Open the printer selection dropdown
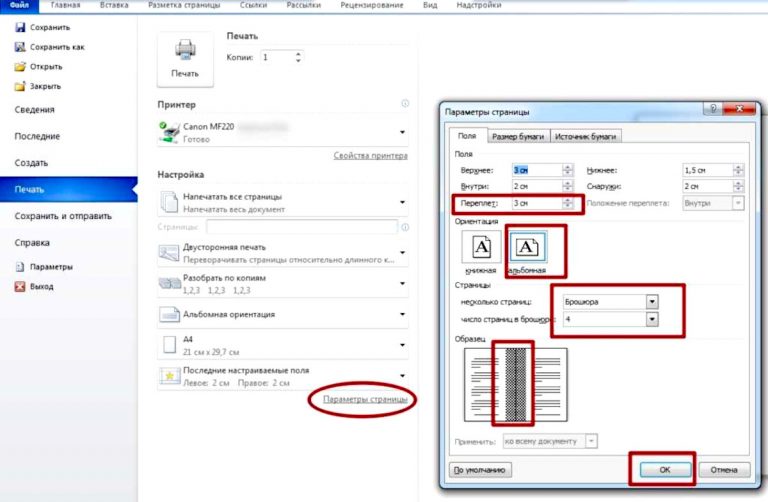The image size is (768, 502). point(402,132)
